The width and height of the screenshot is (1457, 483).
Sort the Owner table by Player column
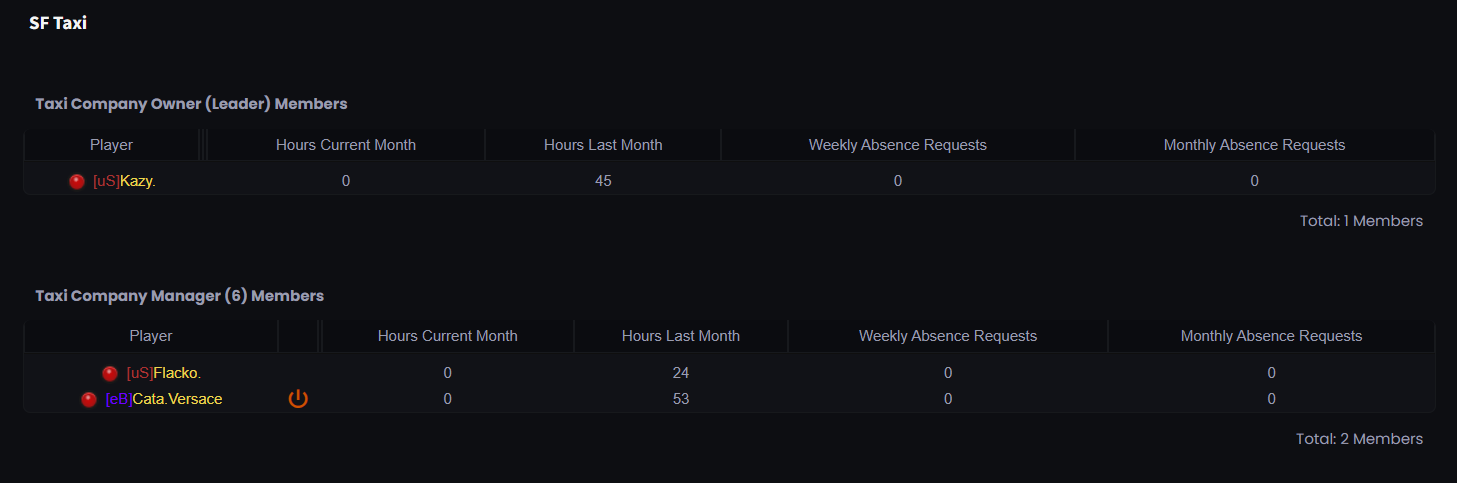click(111, 145)
